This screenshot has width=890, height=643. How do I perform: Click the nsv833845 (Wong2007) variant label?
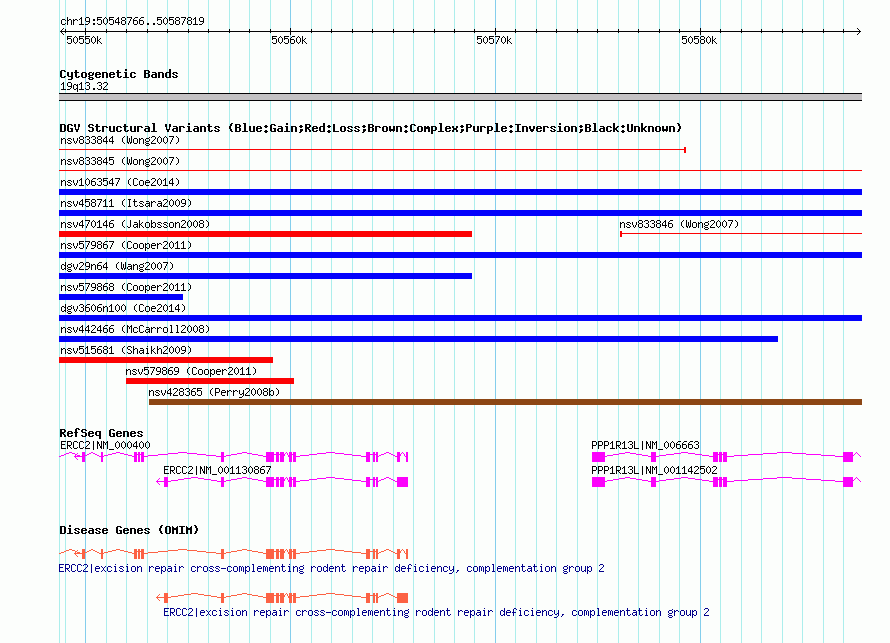[120, 161]
